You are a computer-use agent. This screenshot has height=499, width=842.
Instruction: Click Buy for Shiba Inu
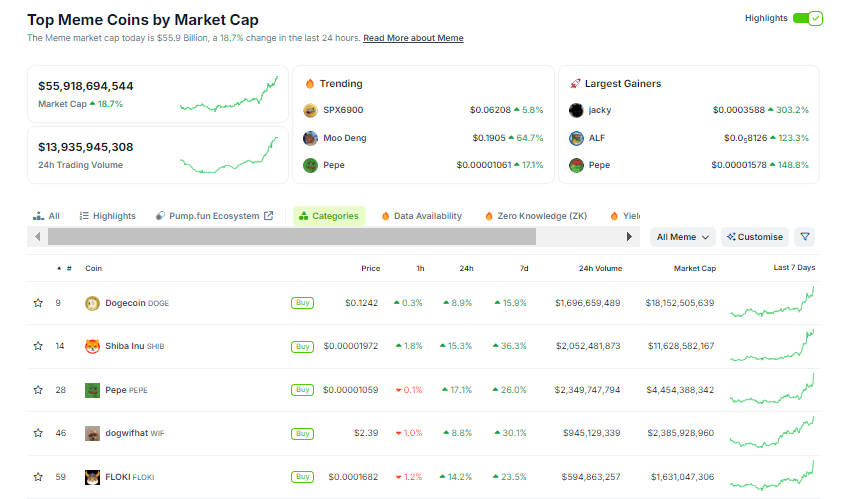302,346
